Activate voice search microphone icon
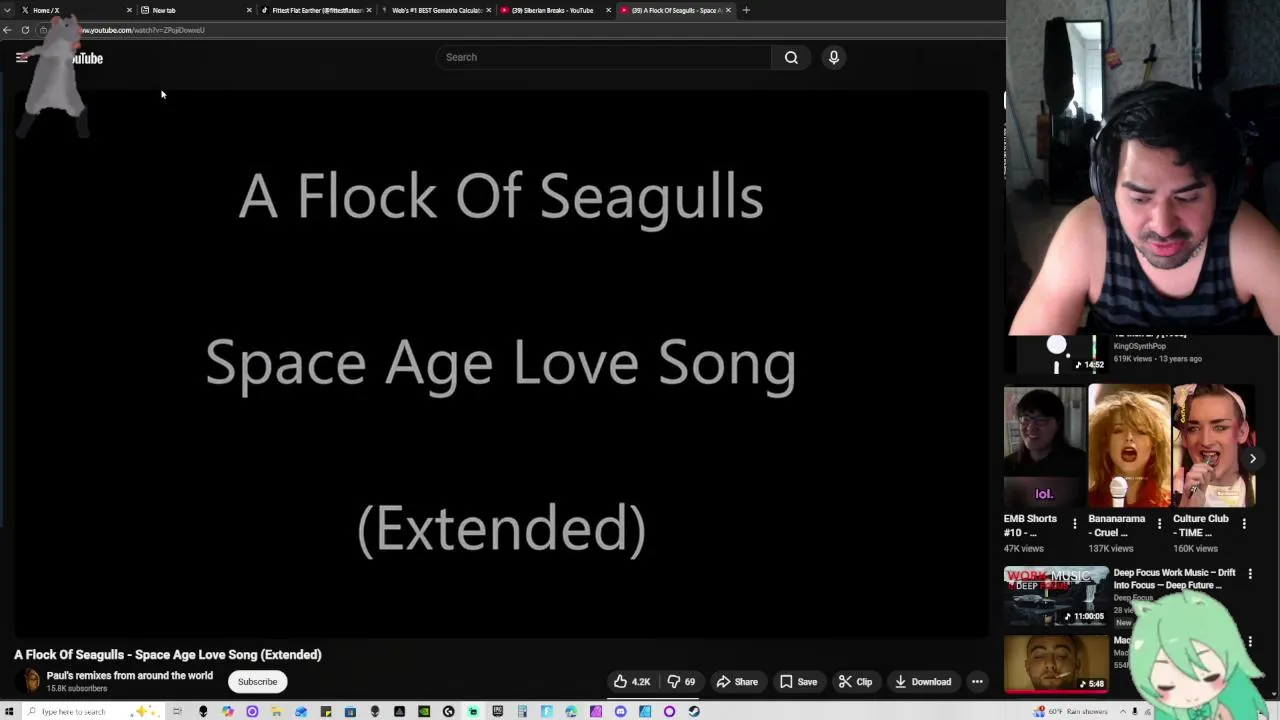 pyautogui.click(x=833, y=57)
